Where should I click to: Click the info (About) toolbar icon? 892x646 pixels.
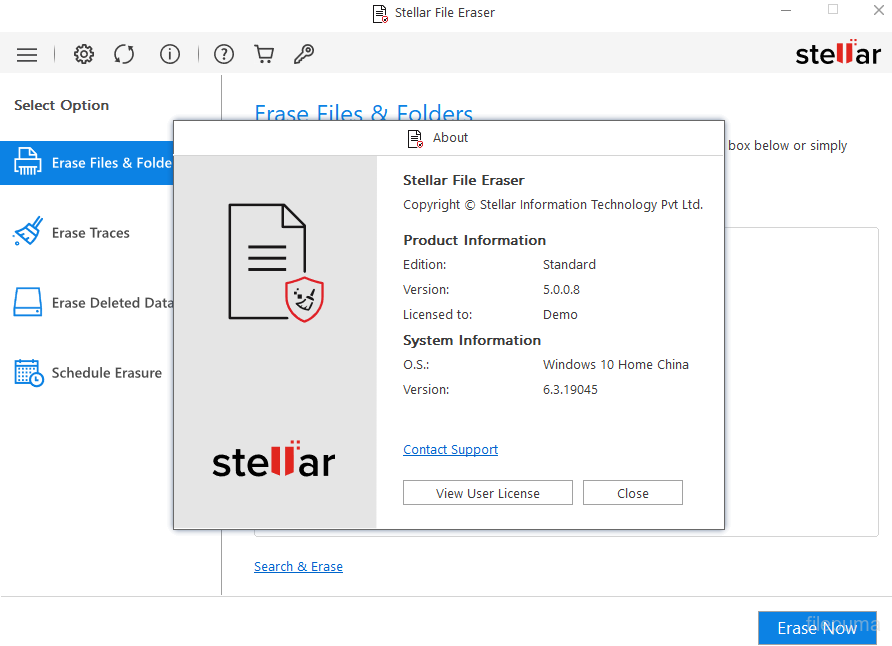pos(170,55)
